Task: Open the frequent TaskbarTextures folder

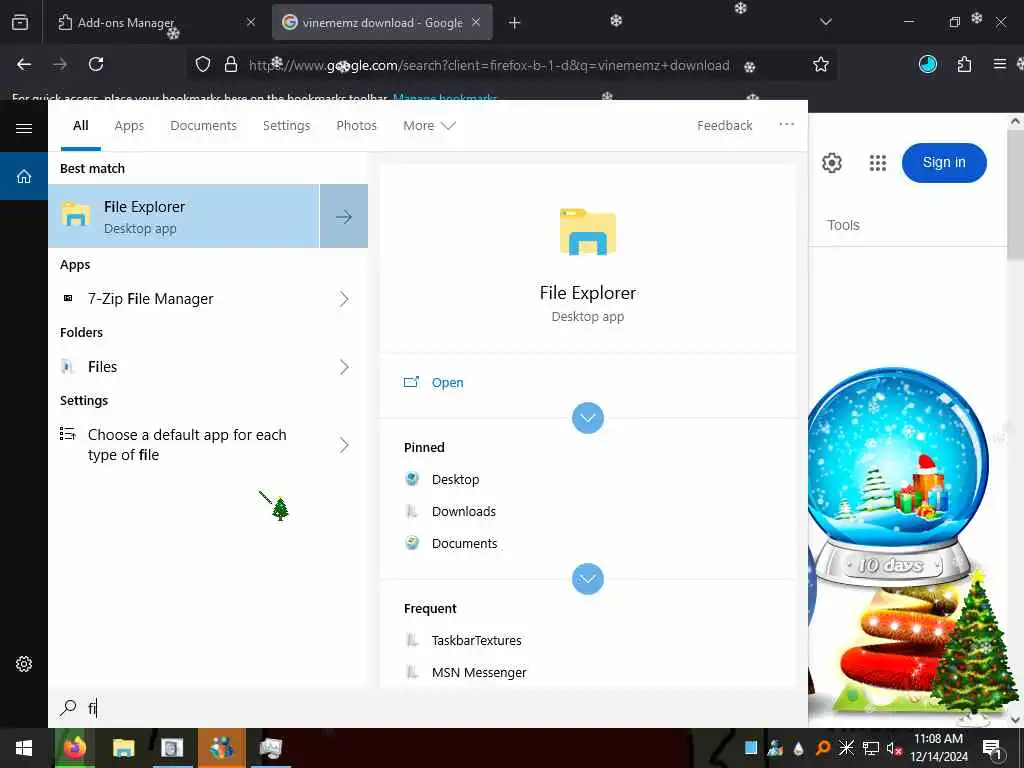Action: tap(476, 641)
